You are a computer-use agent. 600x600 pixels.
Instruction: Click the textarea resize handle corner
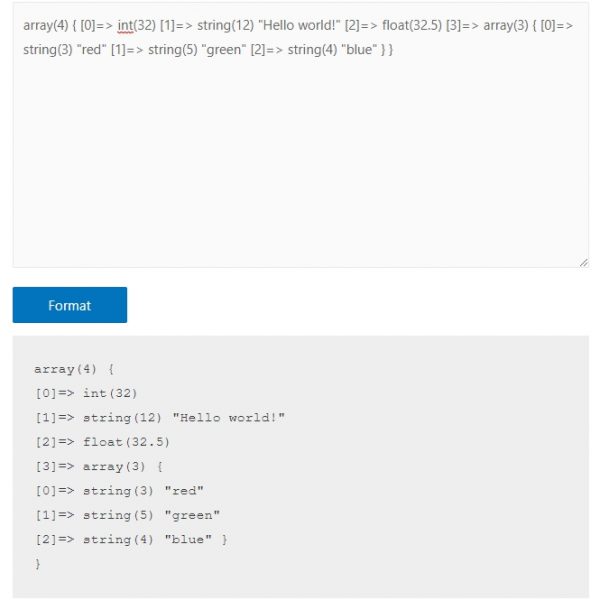[582, 261]
